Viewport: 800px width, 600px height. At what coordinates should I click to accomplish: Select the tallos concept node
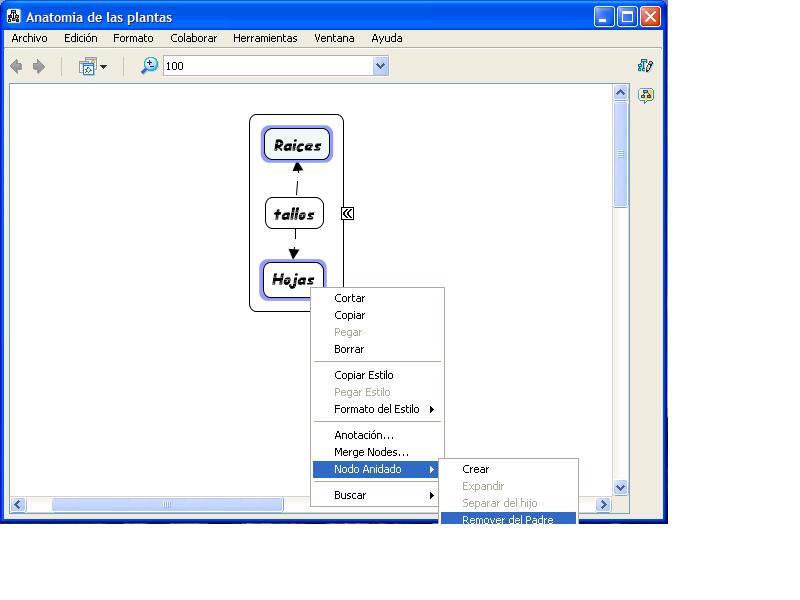[294, 213]
